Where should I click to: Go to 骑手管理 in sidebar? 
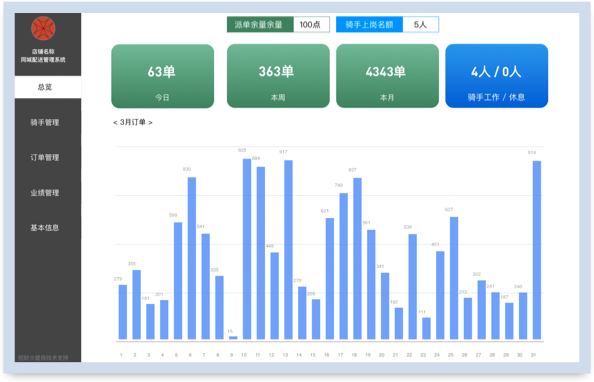(x=45, y=122)
